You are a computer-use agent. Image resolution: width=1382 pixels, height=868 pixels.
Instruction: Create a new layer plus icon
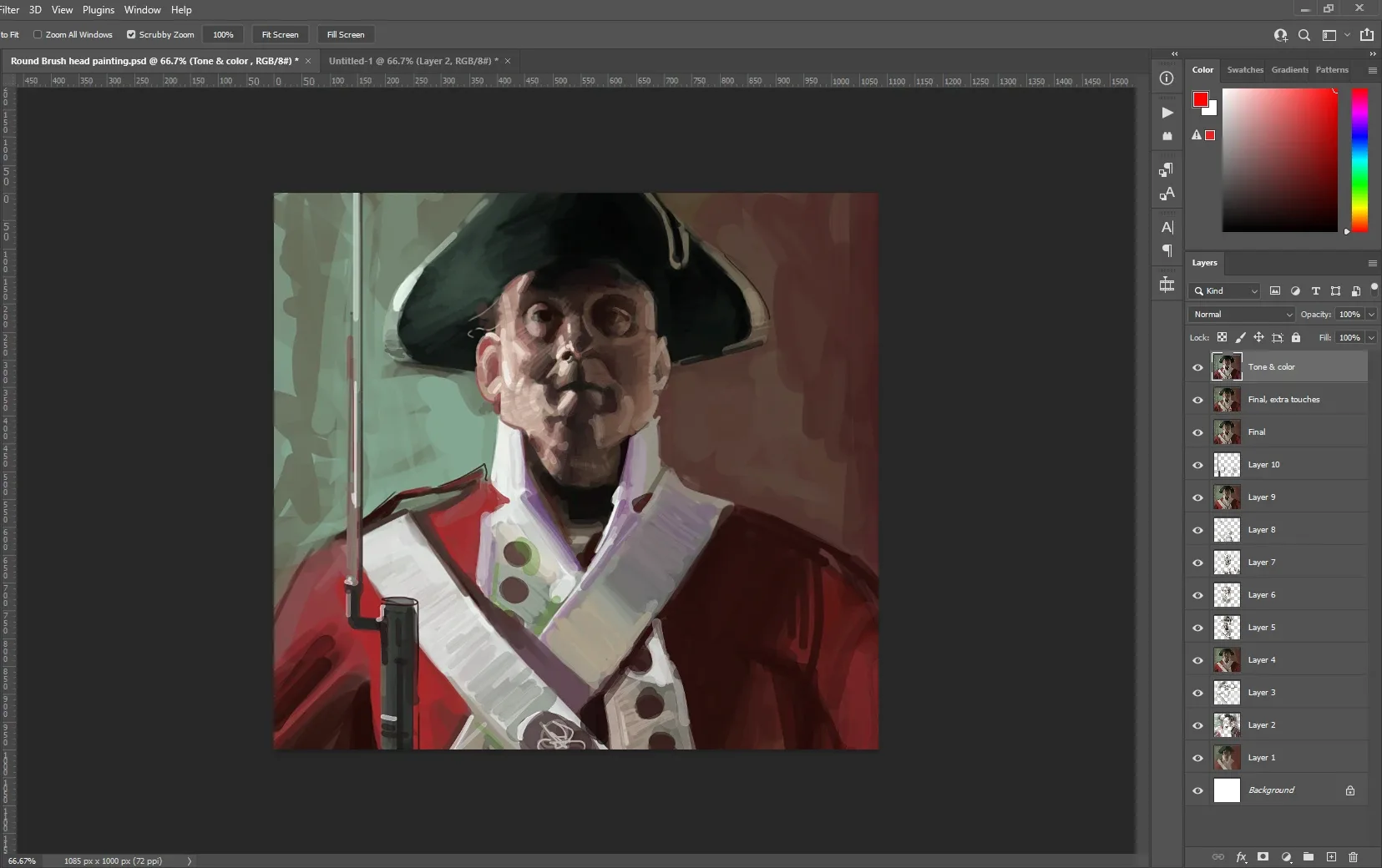pyautogui.click(x=1331, y=857)
